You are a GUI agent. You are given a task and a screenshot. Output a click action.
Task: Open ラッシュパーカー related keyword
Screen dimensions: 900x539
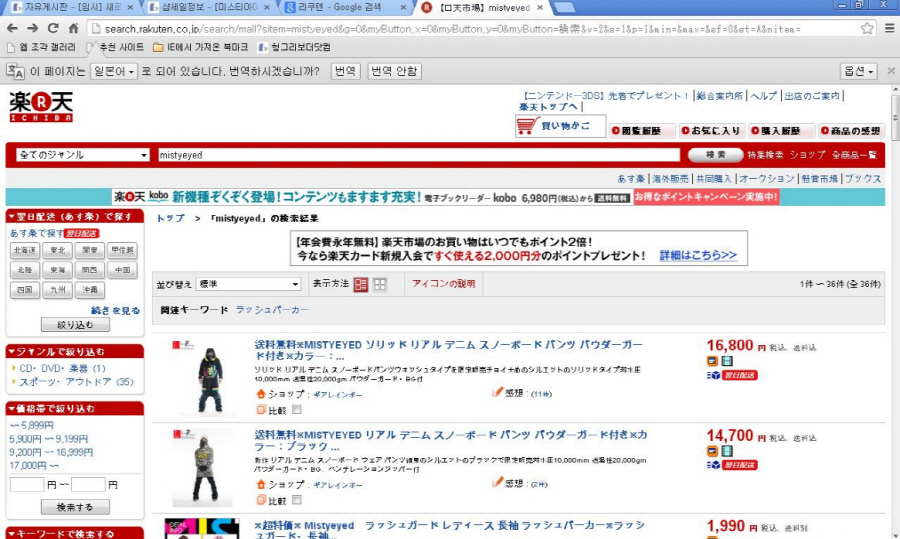(x=272, y=309)
